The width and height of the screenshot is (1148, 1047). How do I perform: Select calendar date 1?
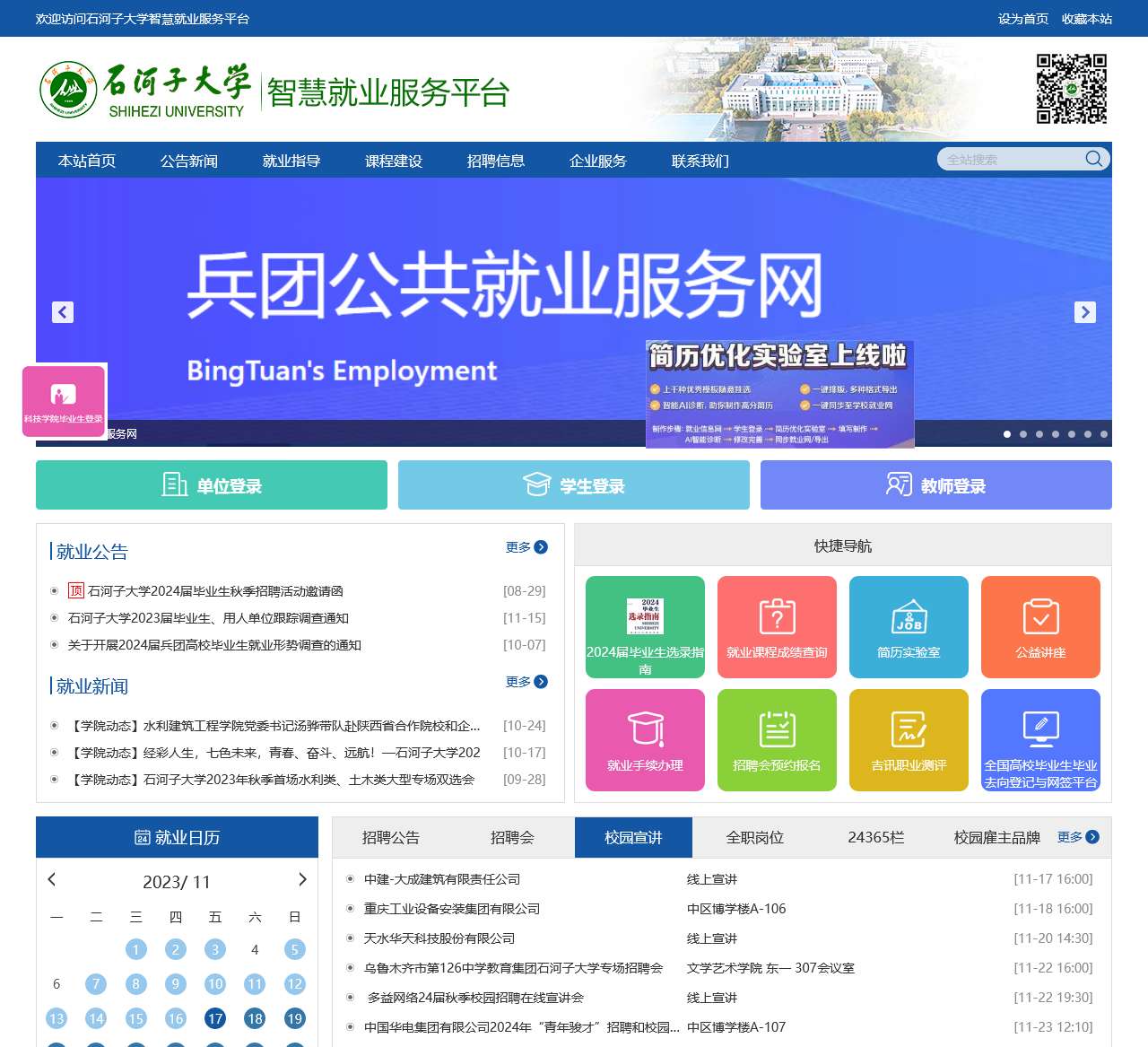135,949
